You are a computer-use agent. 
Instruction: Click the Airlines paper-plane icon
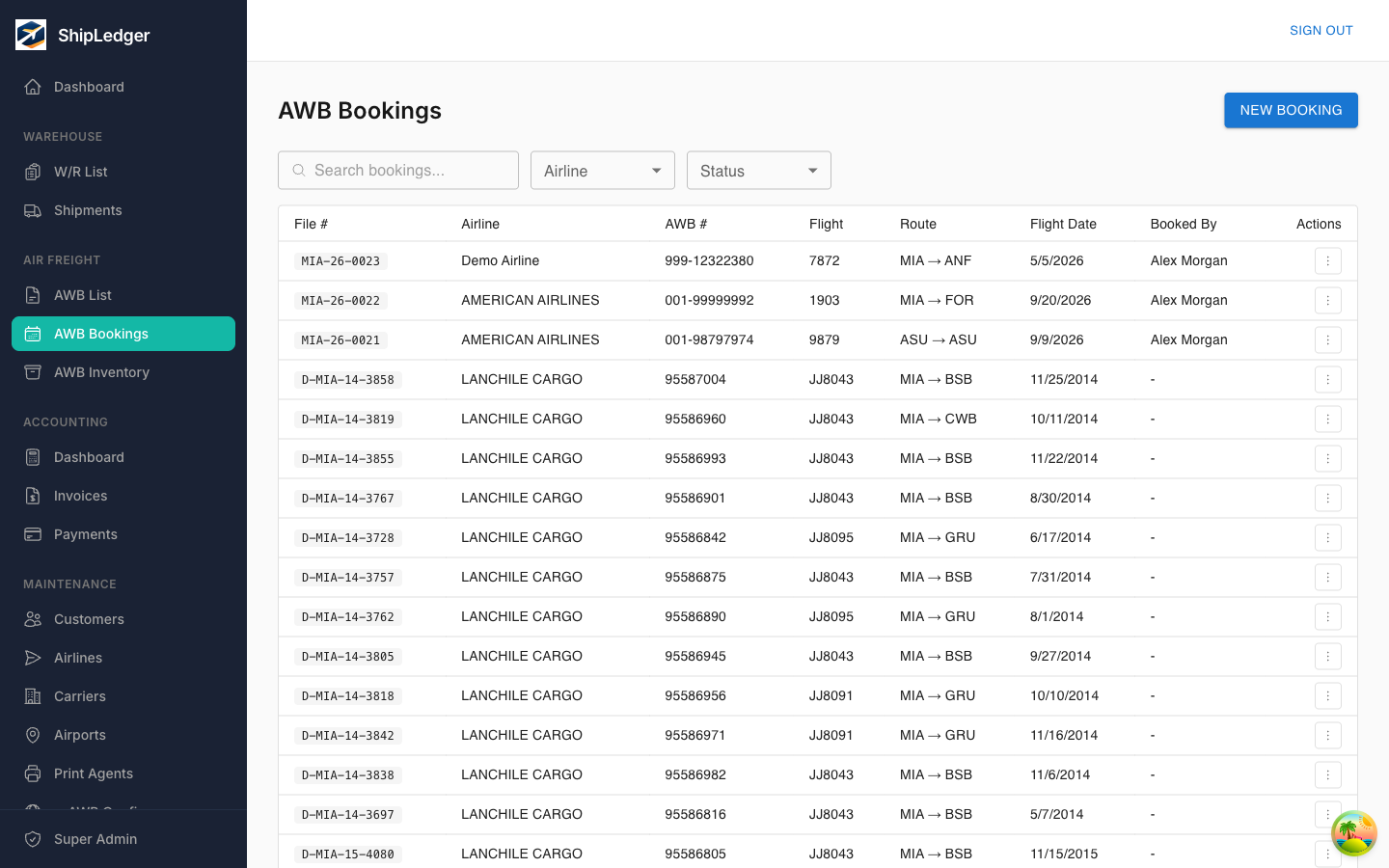point(33,658)
